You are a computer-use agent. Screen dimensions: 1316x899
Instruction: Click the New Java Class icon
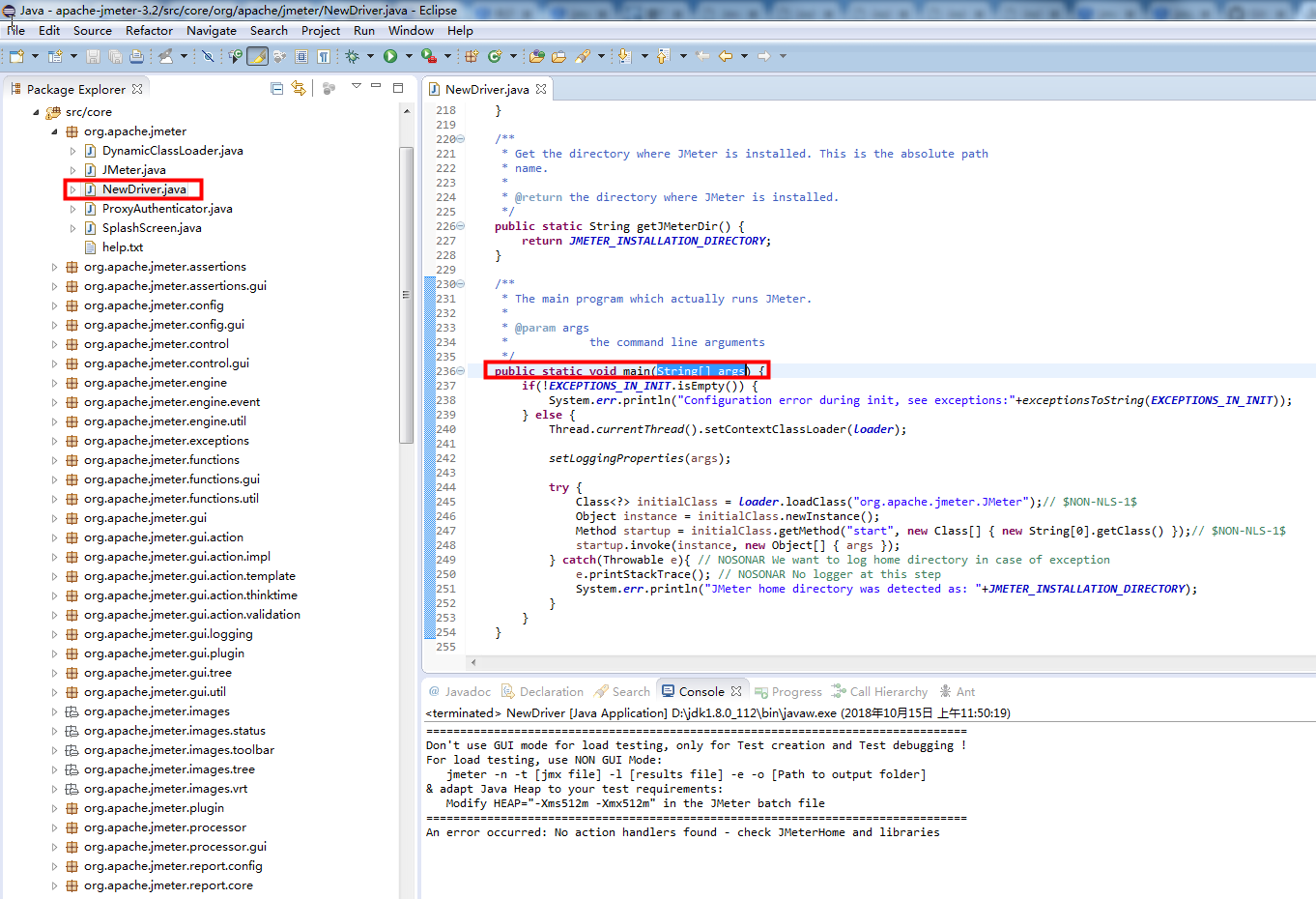pos(495,56)
